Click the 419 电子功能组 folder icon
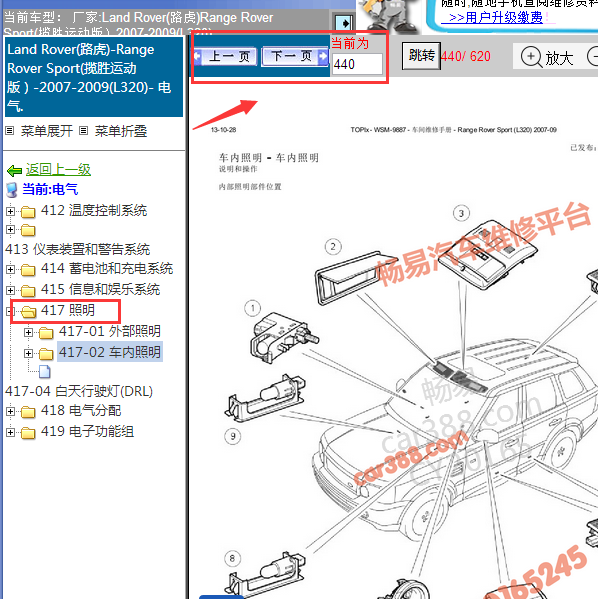Image resolution: width=598 pixels, height=599 pixels. point(28,433)
